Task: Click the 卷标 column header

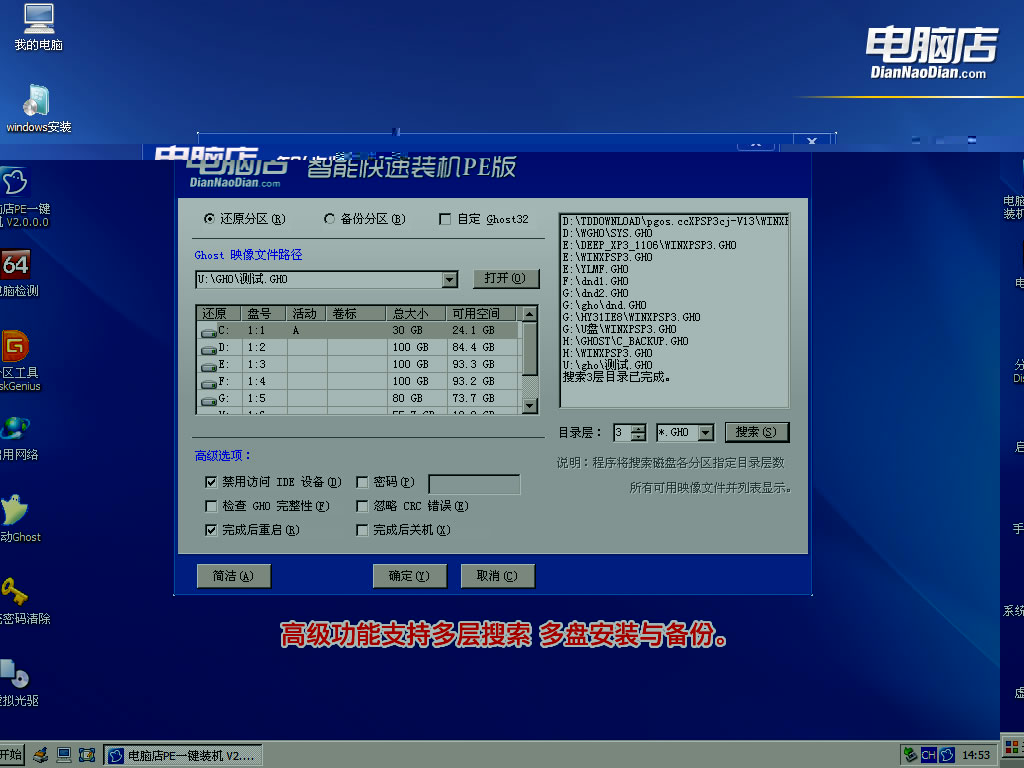Action: pos(356,313)
